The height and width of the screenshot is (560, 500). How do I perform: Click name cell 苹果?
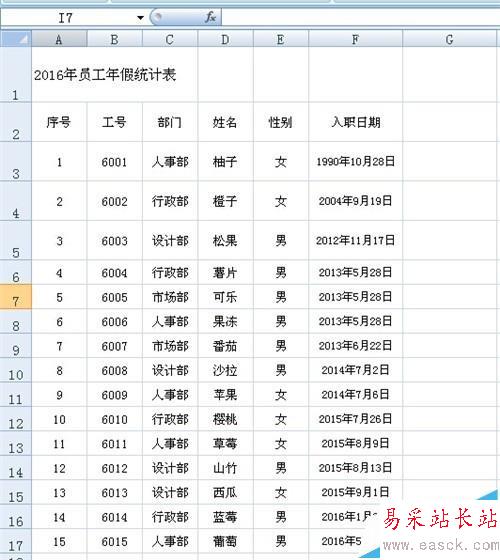tap(225, 395)
